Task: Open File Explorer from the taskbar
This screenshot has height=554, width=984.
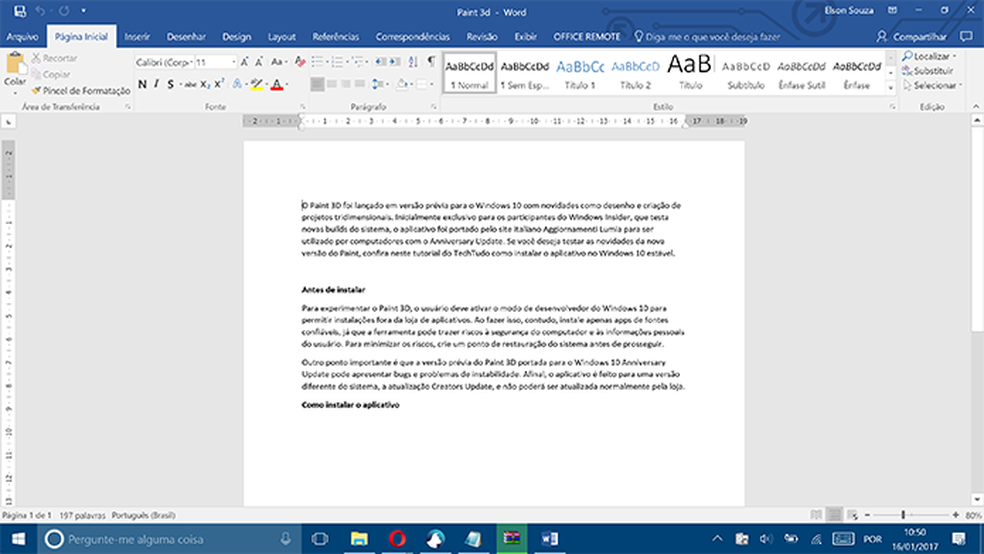Action: pos(359,539)
